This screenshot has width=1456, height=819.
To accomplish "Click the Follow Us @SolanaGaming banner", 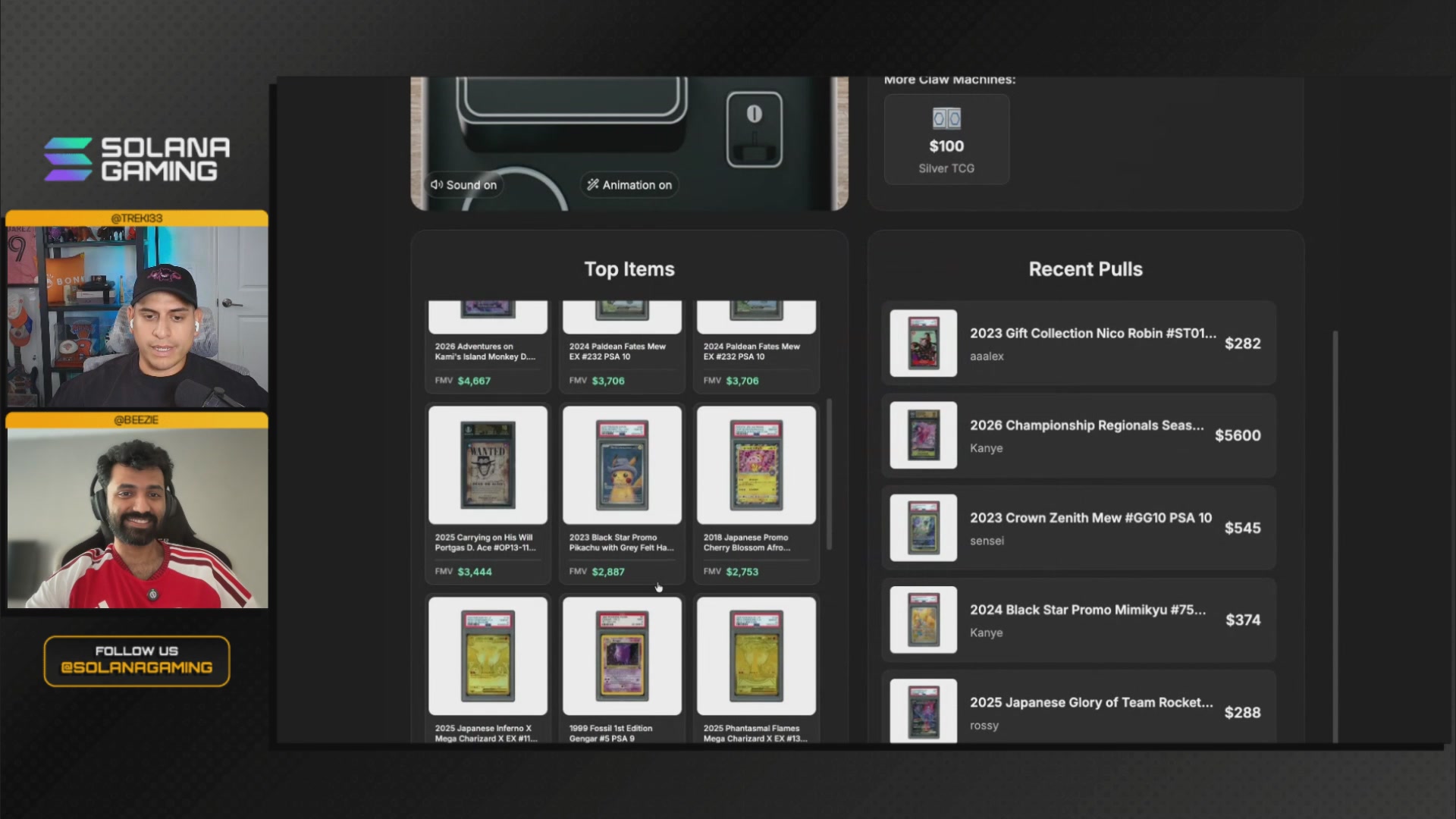I will [x=136, y=661].
